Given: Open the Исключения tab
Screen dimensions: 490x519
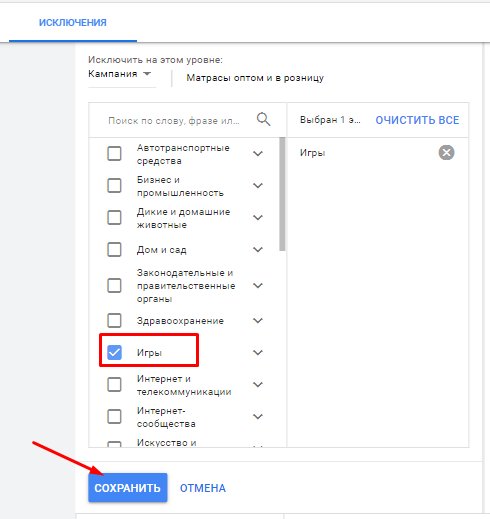Looking at the screenshot, I should pyautogui.click(x=73, y=22).
